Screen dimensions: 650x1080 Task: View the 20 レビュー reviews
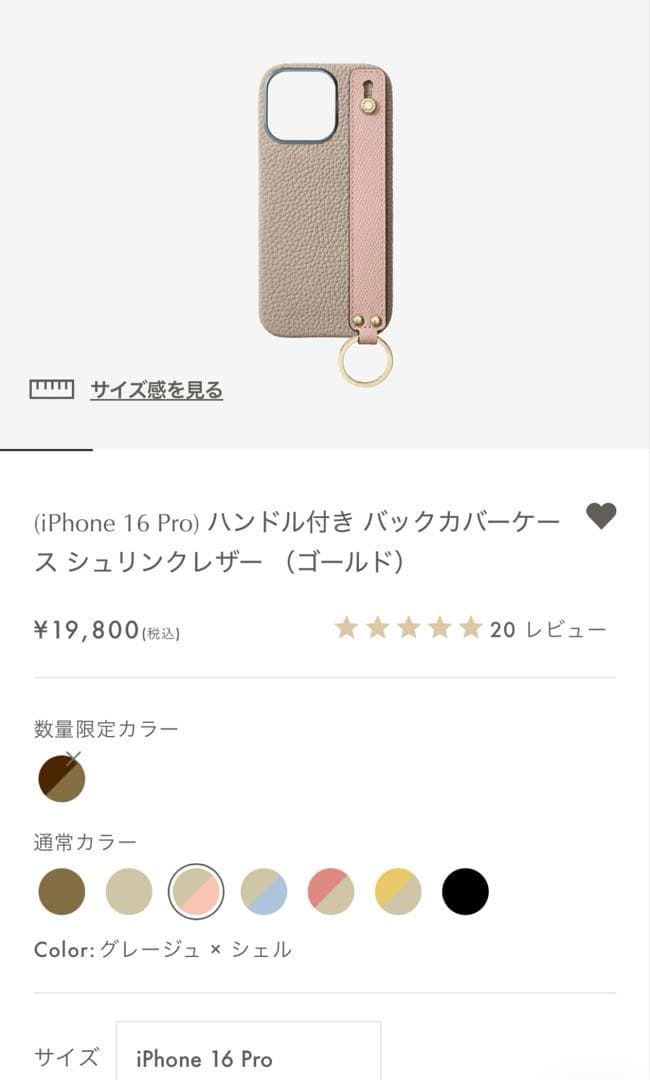(x=548, y=630)
